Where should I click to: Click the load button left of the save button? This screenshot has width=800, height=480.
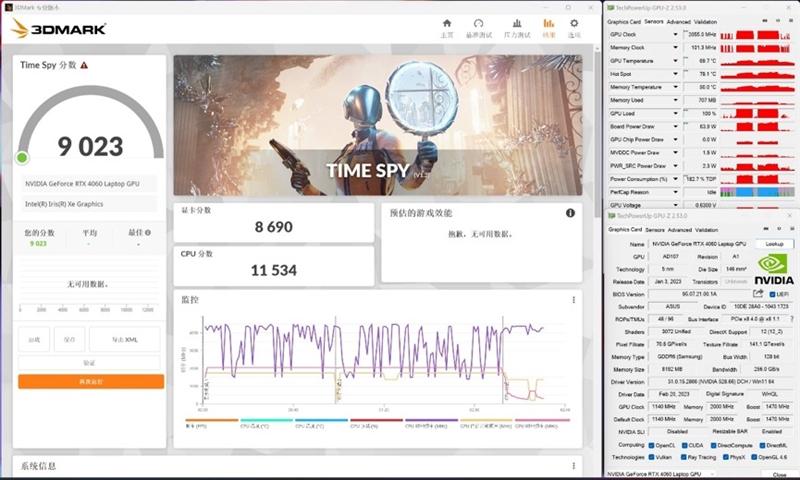click(x=34, y=340)
